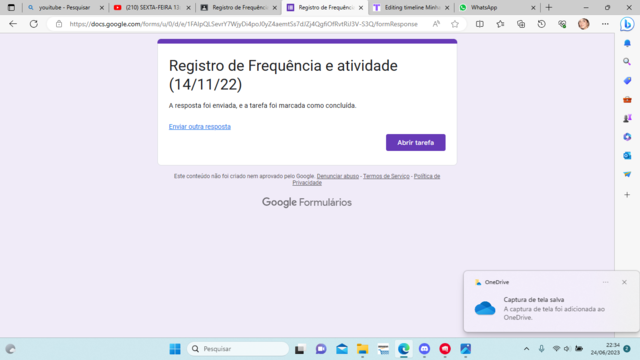Viewport: 640px width, 360px height.
Task: Click the address bar URL
Action: (243, 24)
